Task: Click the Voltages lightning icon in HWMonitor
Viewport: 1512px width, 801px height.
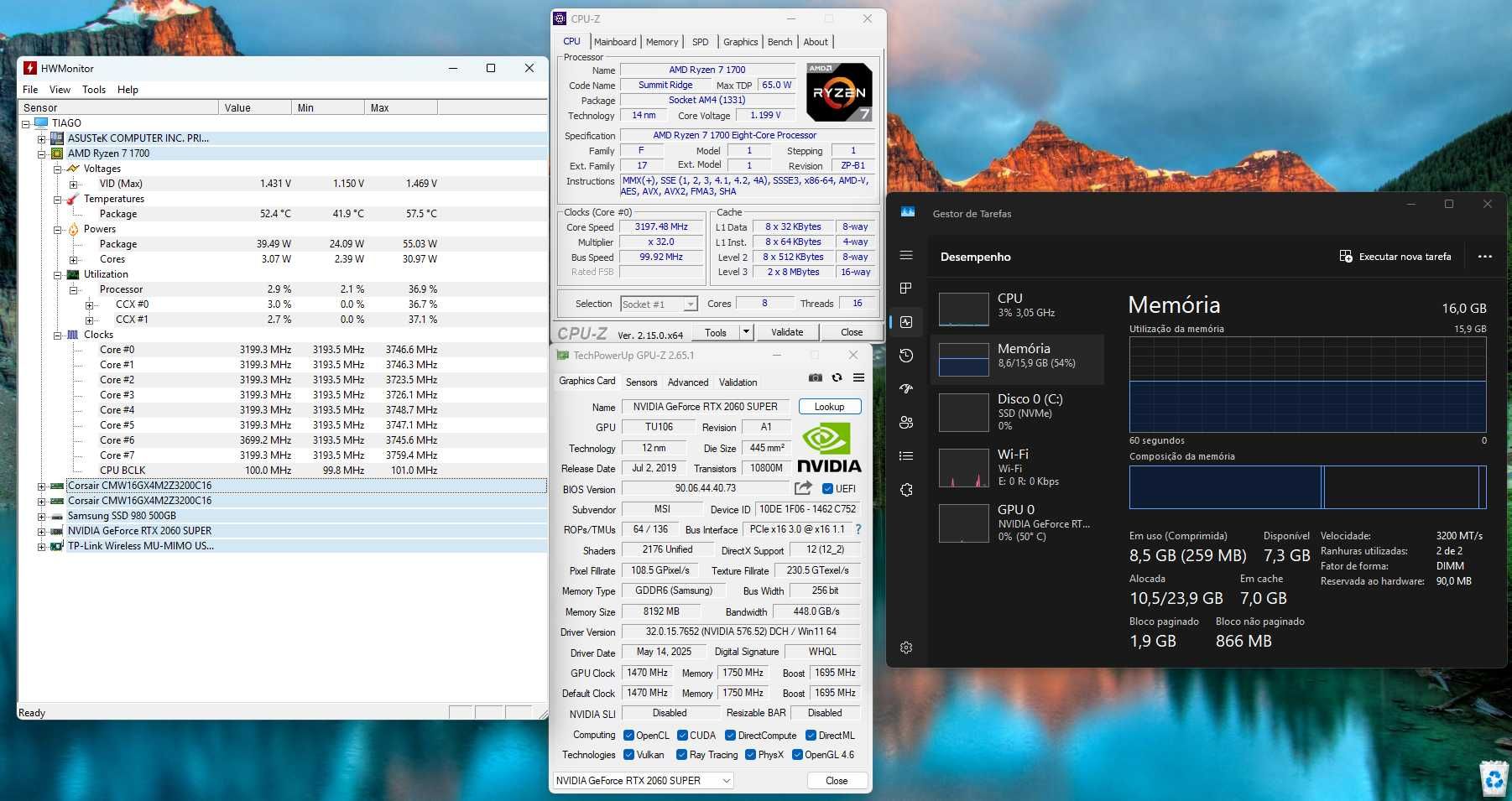Action: point(73,169)
